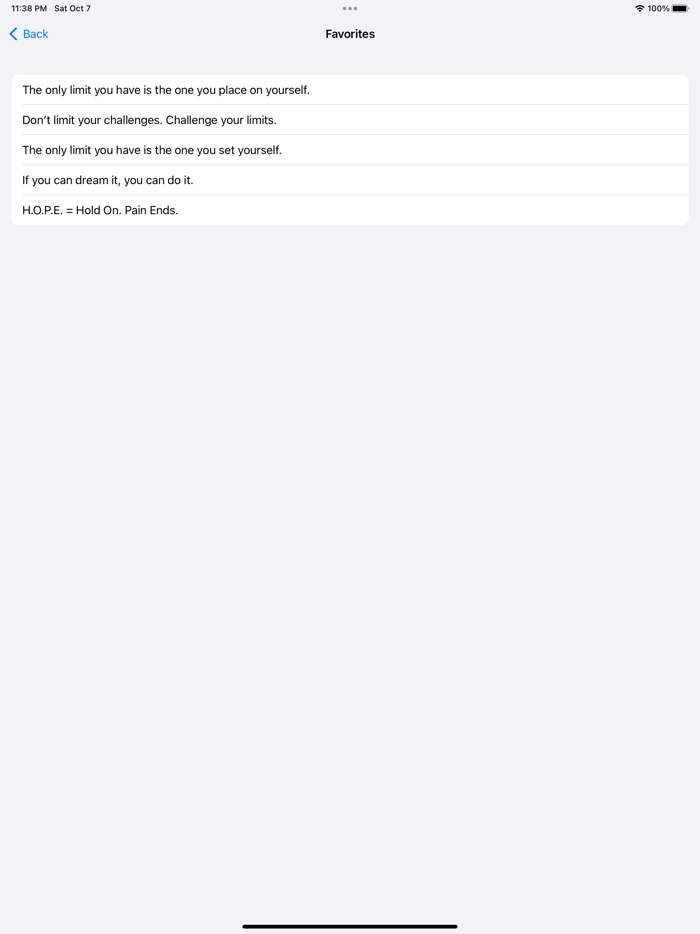Open the multitasking three-dot menu

350,8
